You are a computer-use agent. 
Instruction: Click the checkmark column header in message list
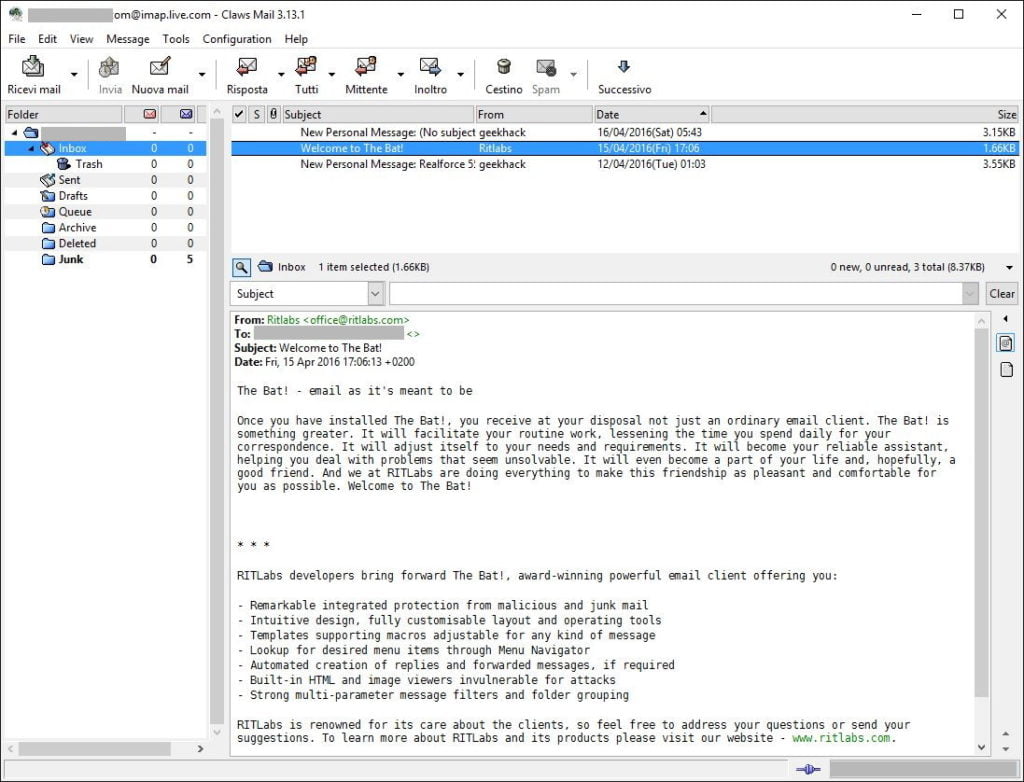[238, 115]
